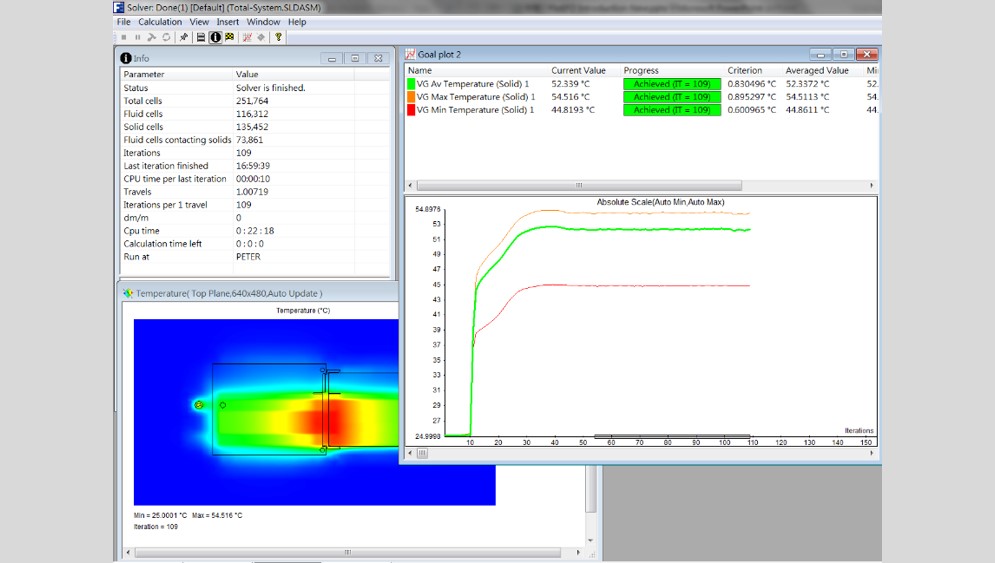The width and height of the screenshot is (995, 563).
Task: Click the Parameter column header in Info
Action: pyautogui.click(x=144, y=74)
